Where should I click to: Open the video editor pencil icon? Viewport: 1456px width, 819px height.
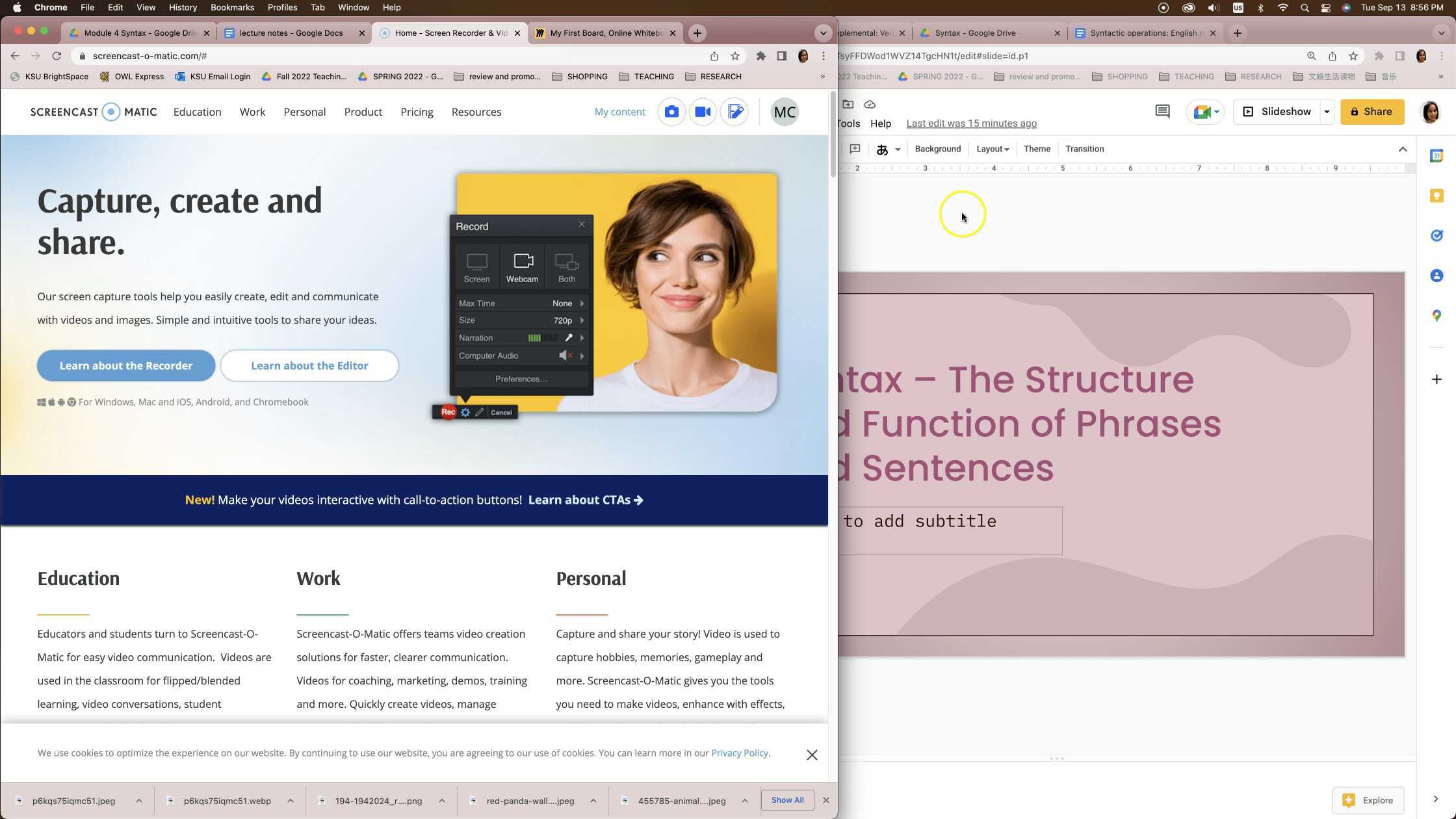click(x=735, y=111)
